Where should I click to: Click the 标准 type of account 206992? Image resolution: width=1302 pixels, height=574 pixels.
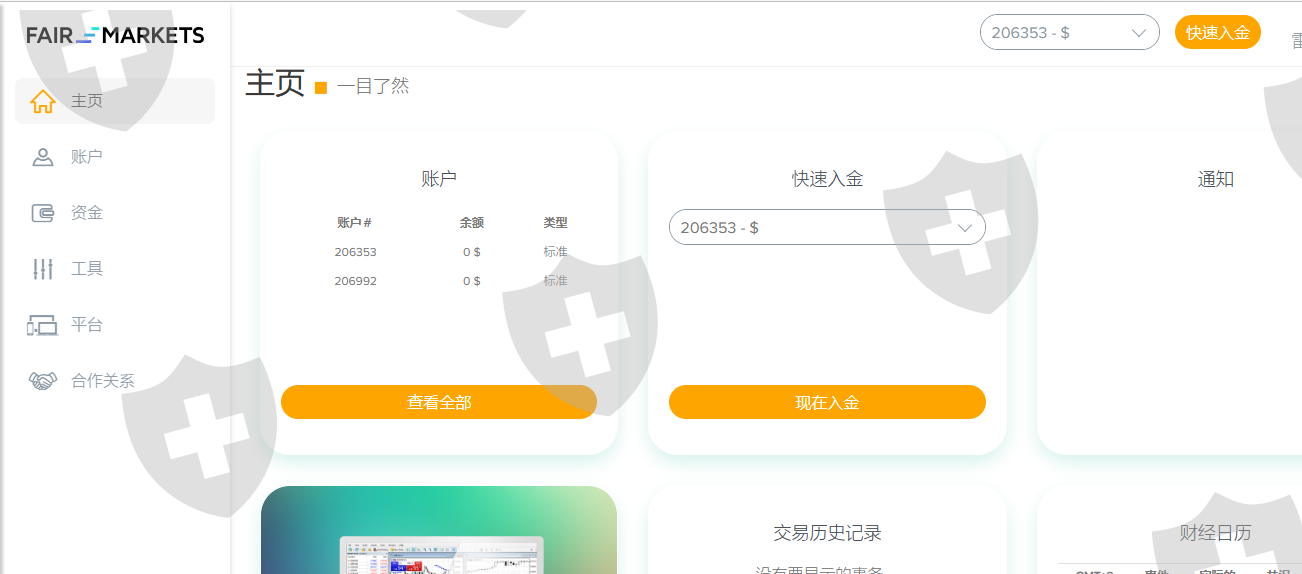tap(556, 281)
